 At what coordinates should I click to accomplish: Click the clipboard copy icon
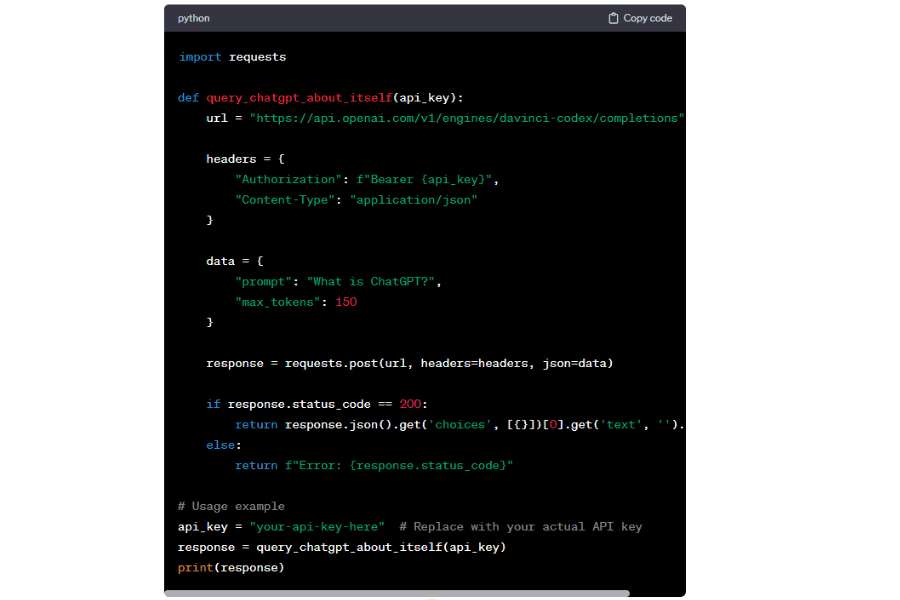click(613, 18)
